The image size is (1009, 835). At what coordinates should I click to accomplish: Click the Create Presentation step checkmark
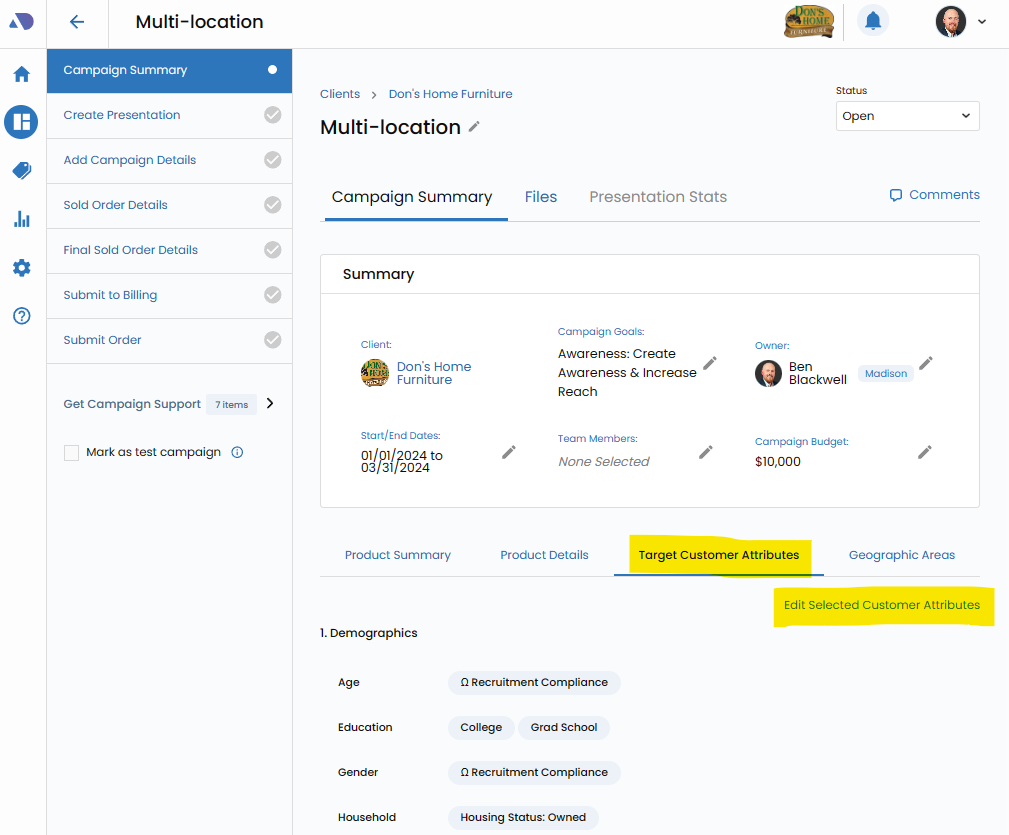(272, 115)
